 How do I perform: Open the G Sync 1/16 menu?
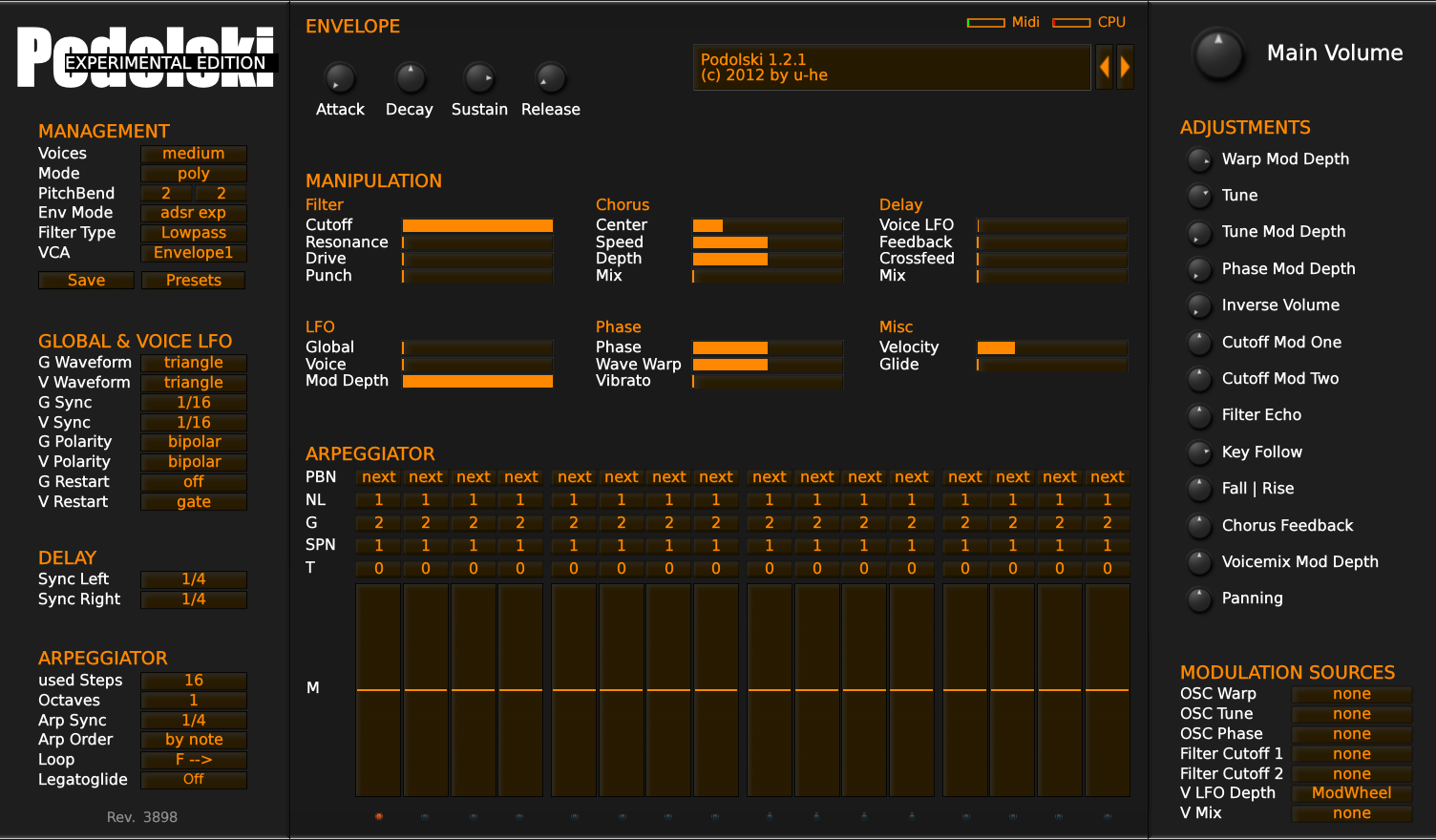[194, 403]
